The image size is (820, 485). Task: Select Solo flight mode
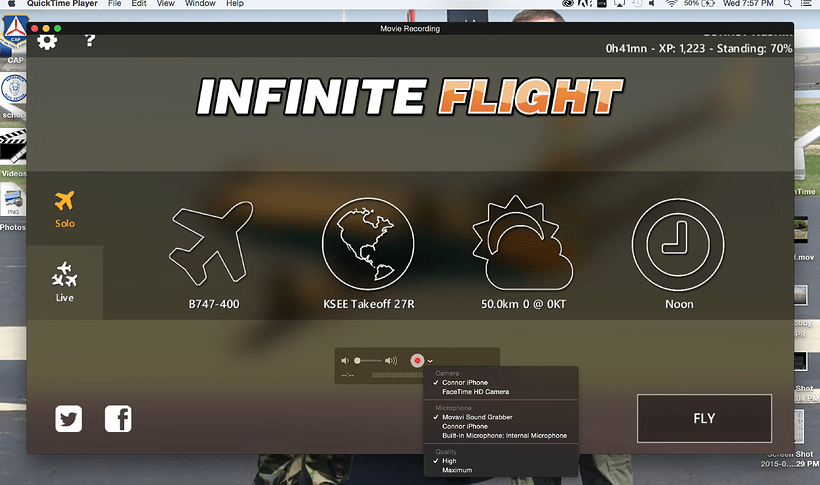pos(65,209)
